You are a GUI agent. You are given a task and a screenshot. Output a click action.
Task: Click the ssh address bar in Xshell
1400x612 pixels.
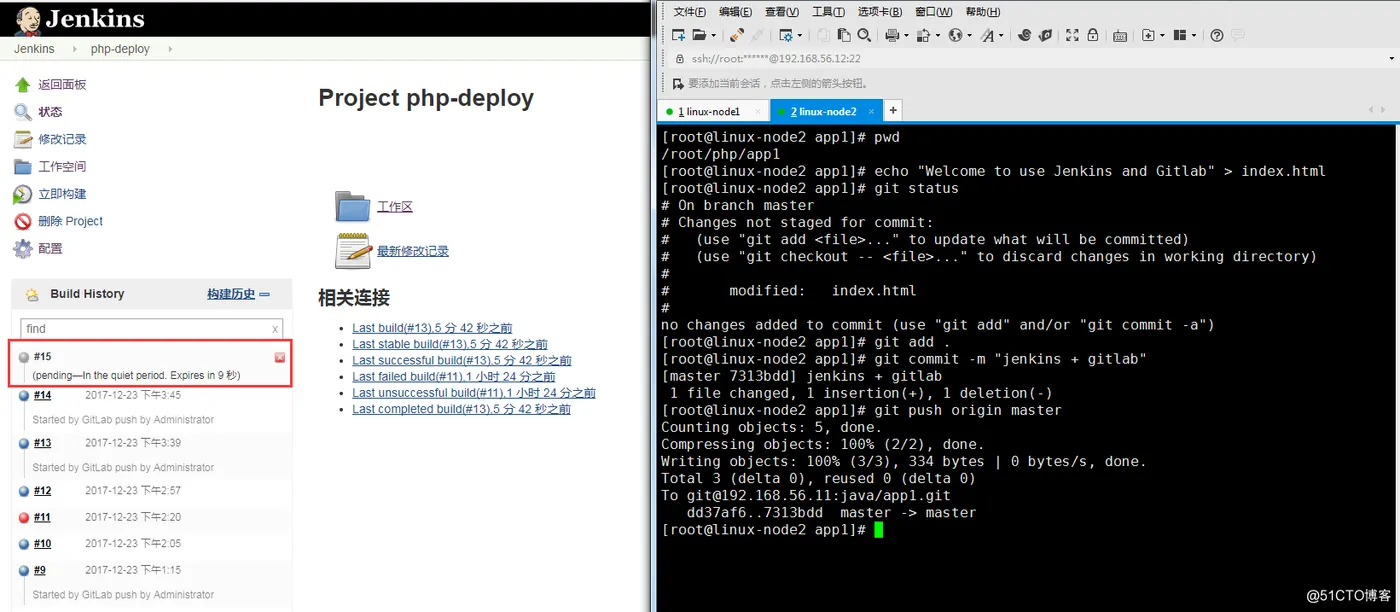coord(1030,58)
